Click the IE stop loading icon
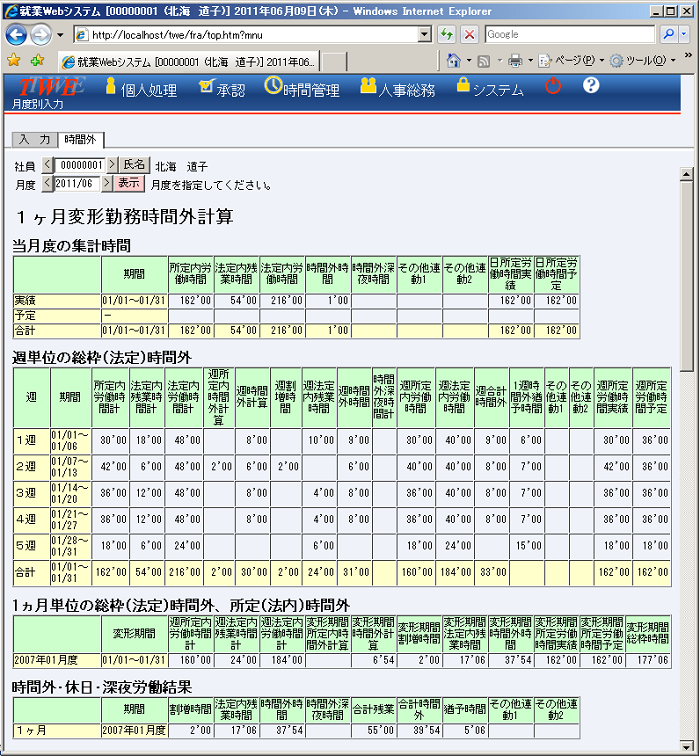Image resolution: width=700 pixels, height=756 pixels. click(x=468, y=34)
